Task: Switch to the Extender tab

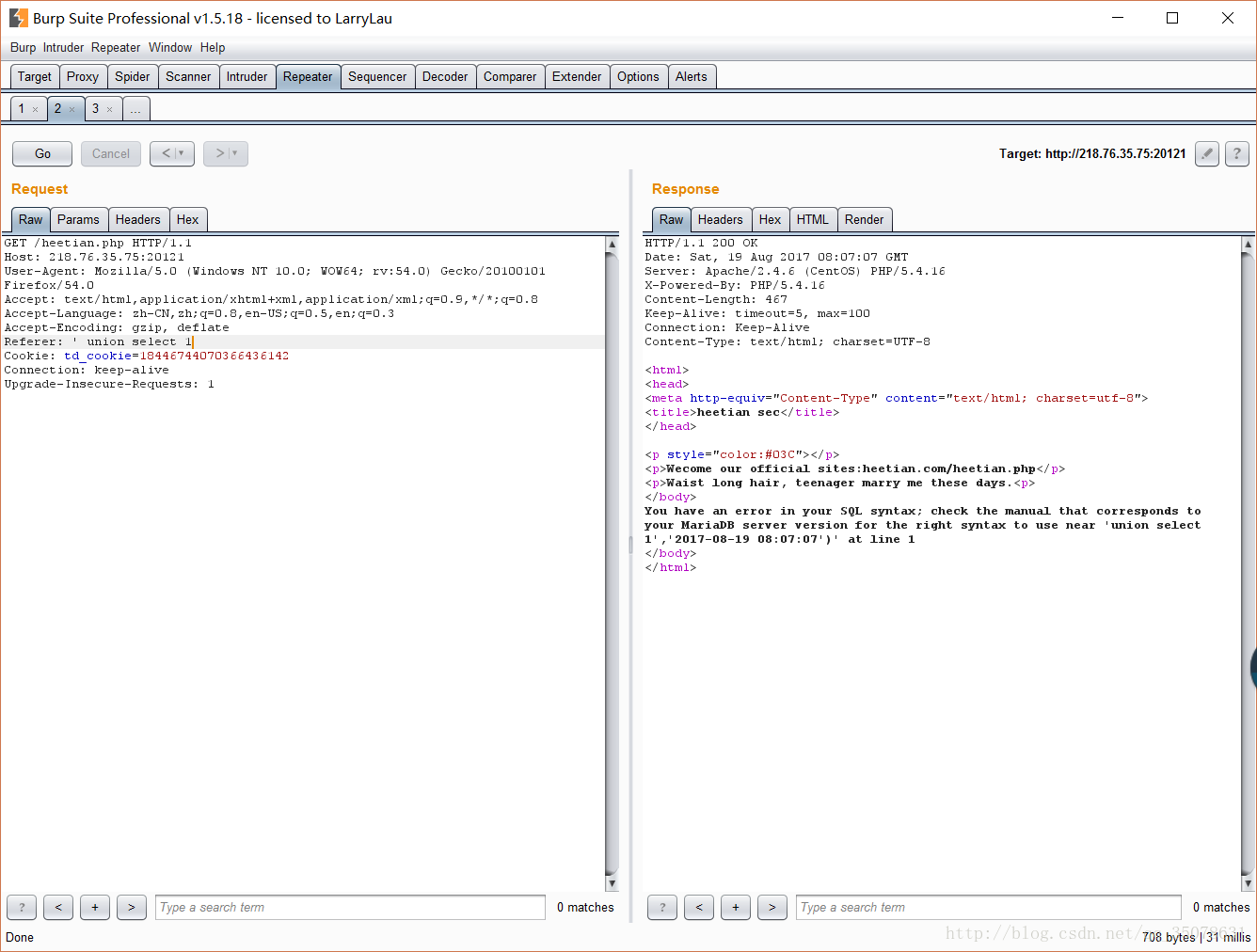Action: click(577, 77)
